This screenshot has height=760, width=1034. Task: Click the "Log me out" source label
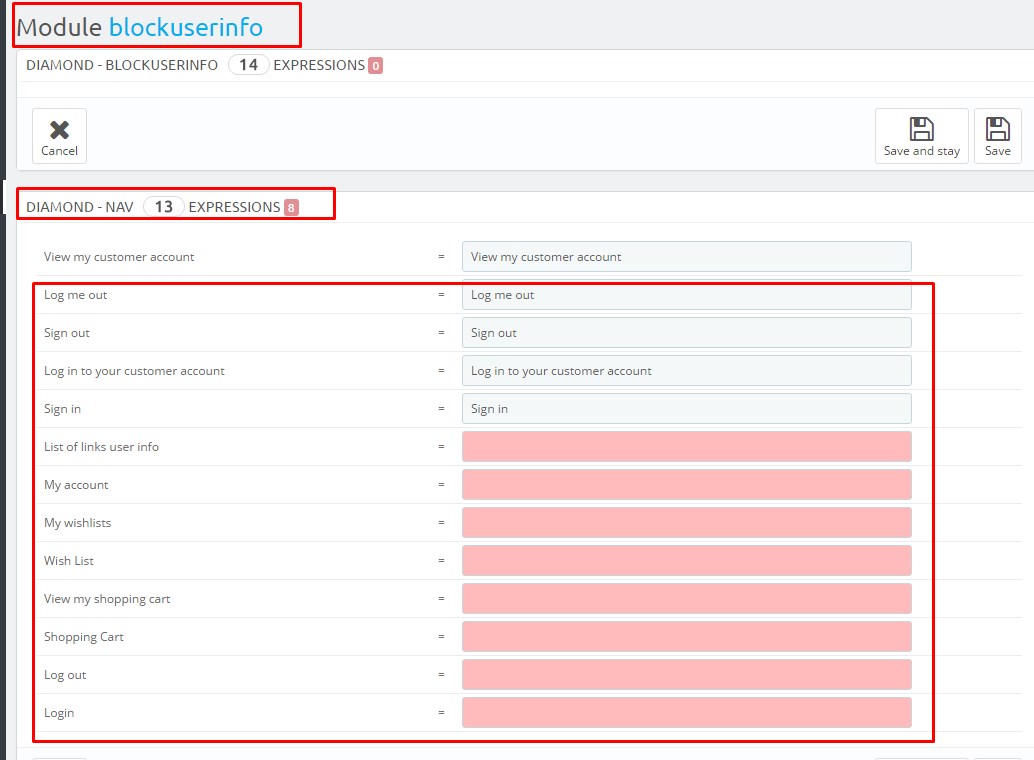75,295
